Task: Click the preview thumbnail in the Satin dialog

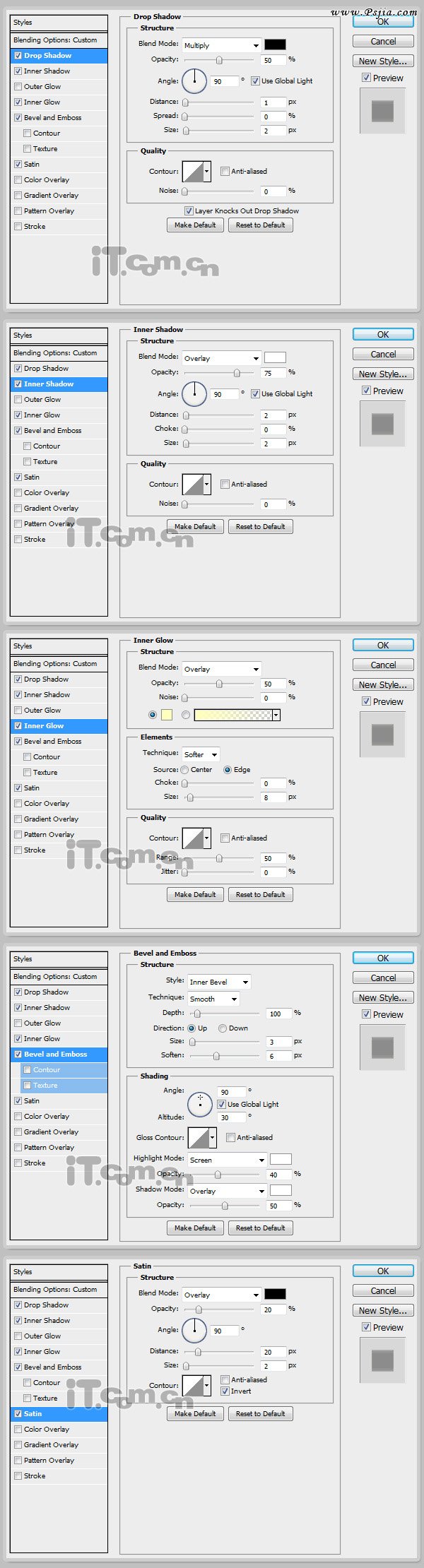Action: pos(382,1360)
